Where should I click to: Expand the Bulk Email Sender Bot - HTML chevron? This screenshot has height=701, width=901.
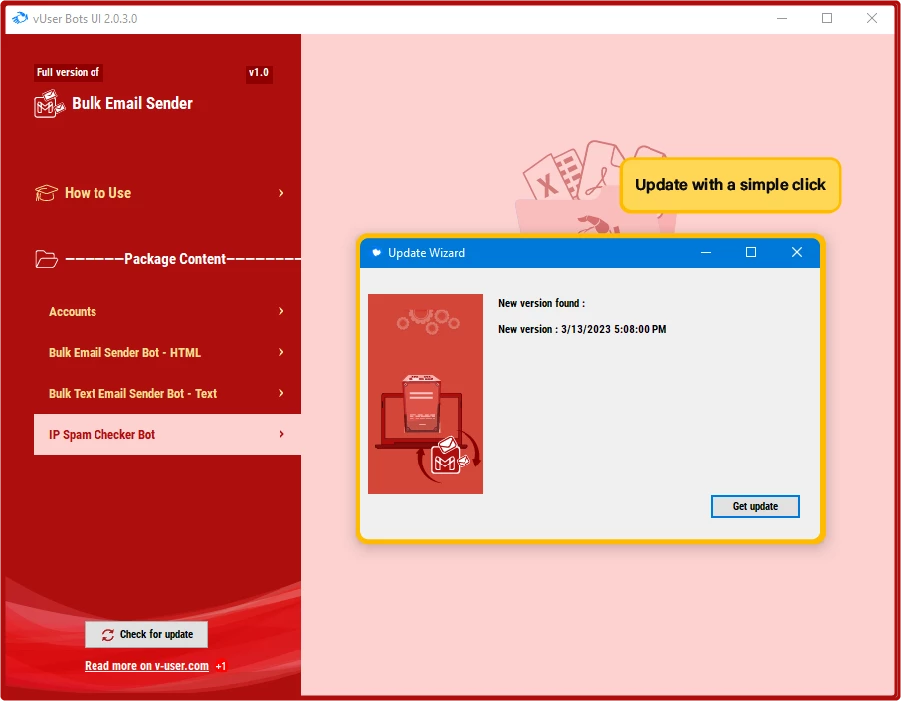pyautogui.click(x=281, y=352)
